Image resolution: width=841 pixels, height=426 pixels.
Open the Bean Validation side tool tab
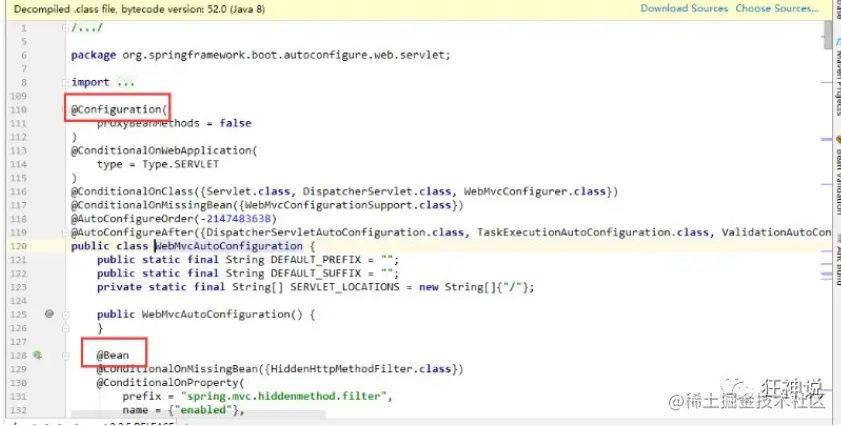(837, 175)
